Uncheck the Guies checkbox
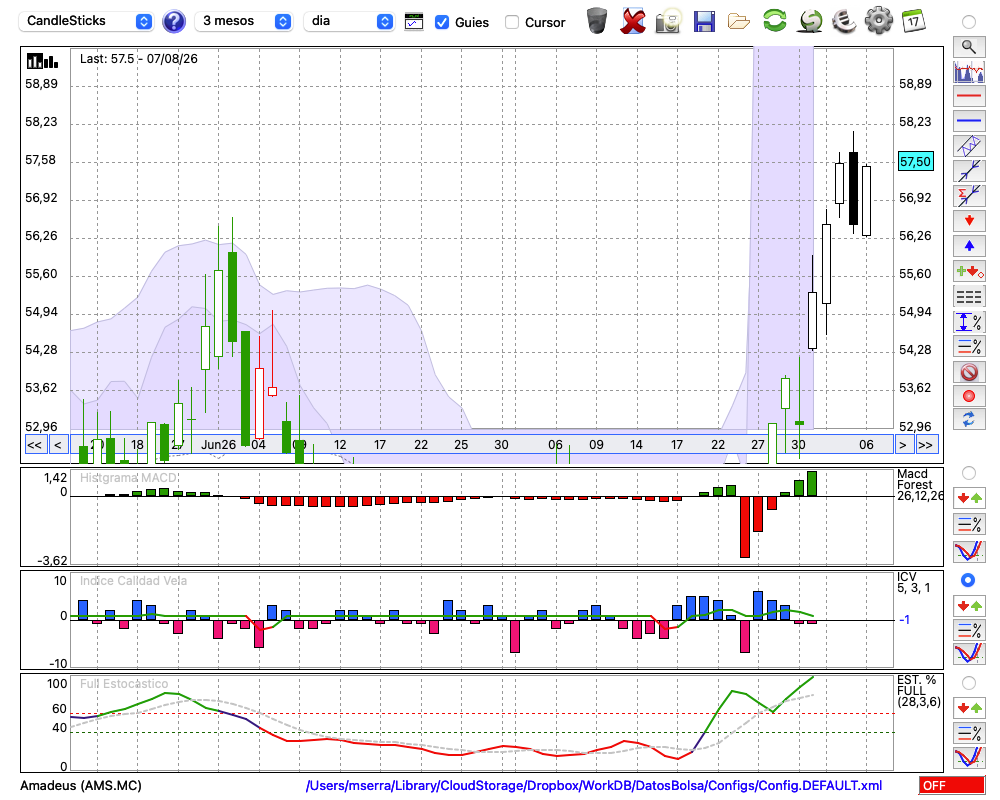The image size is (1000, 800). pos(442,22)
